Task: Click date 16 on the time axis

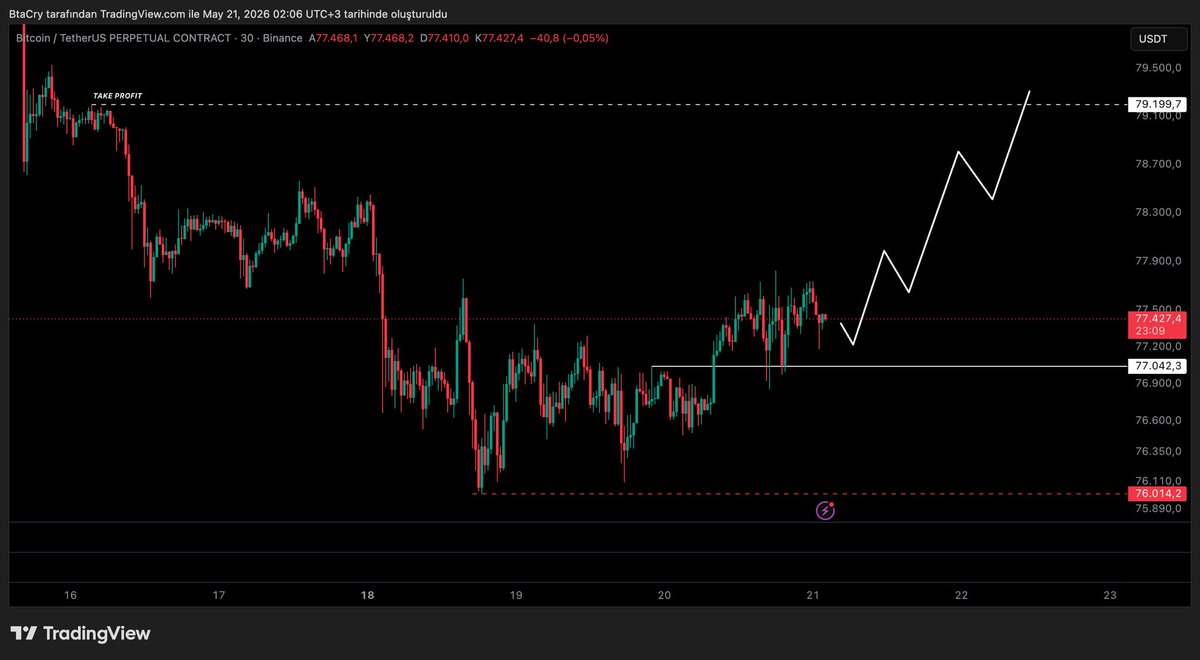Action: (70, 595)
